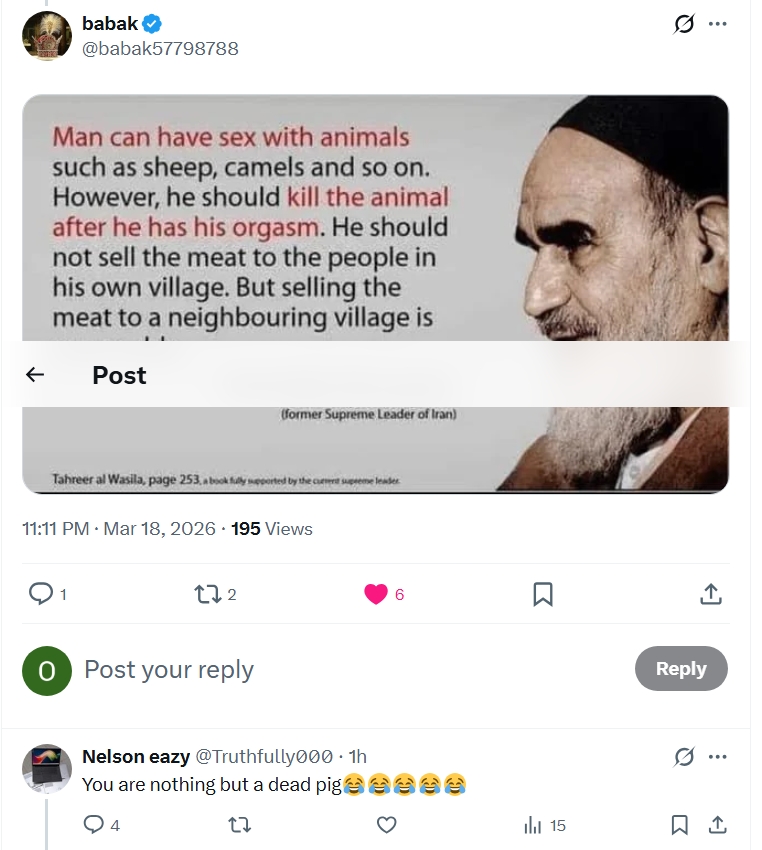The width and height of the screenshot is (762, 850).
Task: Open Grok icon on Nelson eazy's reply
Action: [684, 757]
